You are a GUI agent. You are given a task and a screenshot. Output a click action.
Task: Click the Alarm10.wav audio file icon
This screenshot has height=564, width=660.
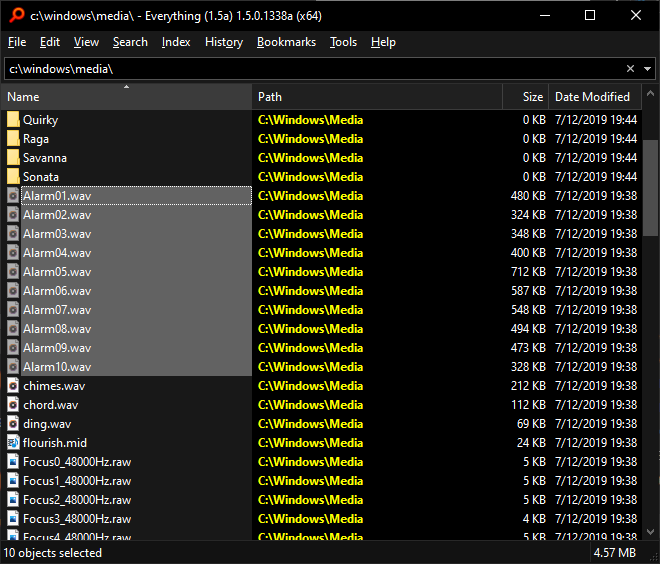point(13,367)
